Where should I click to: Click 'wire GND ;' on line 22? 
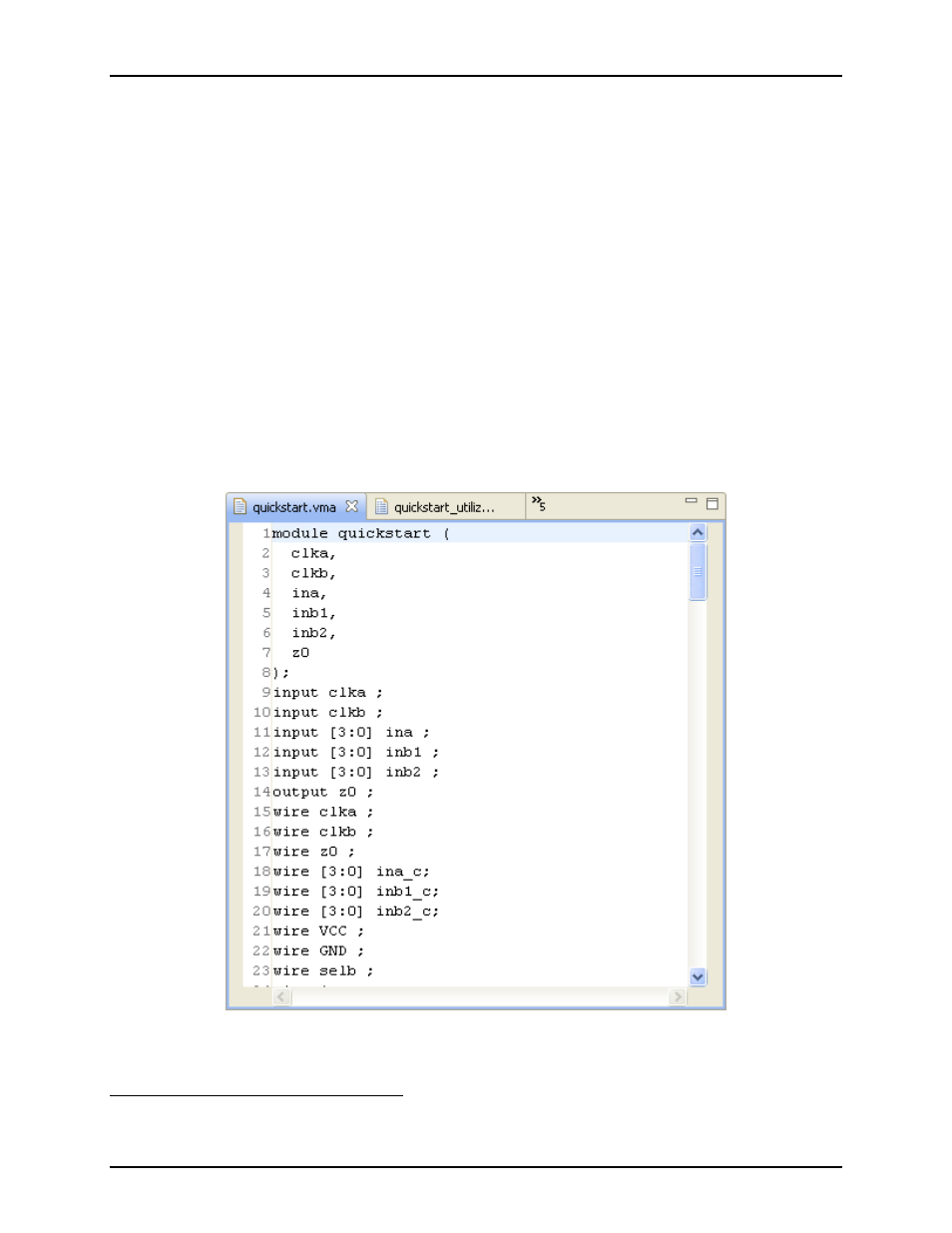(x=319, y=952)
